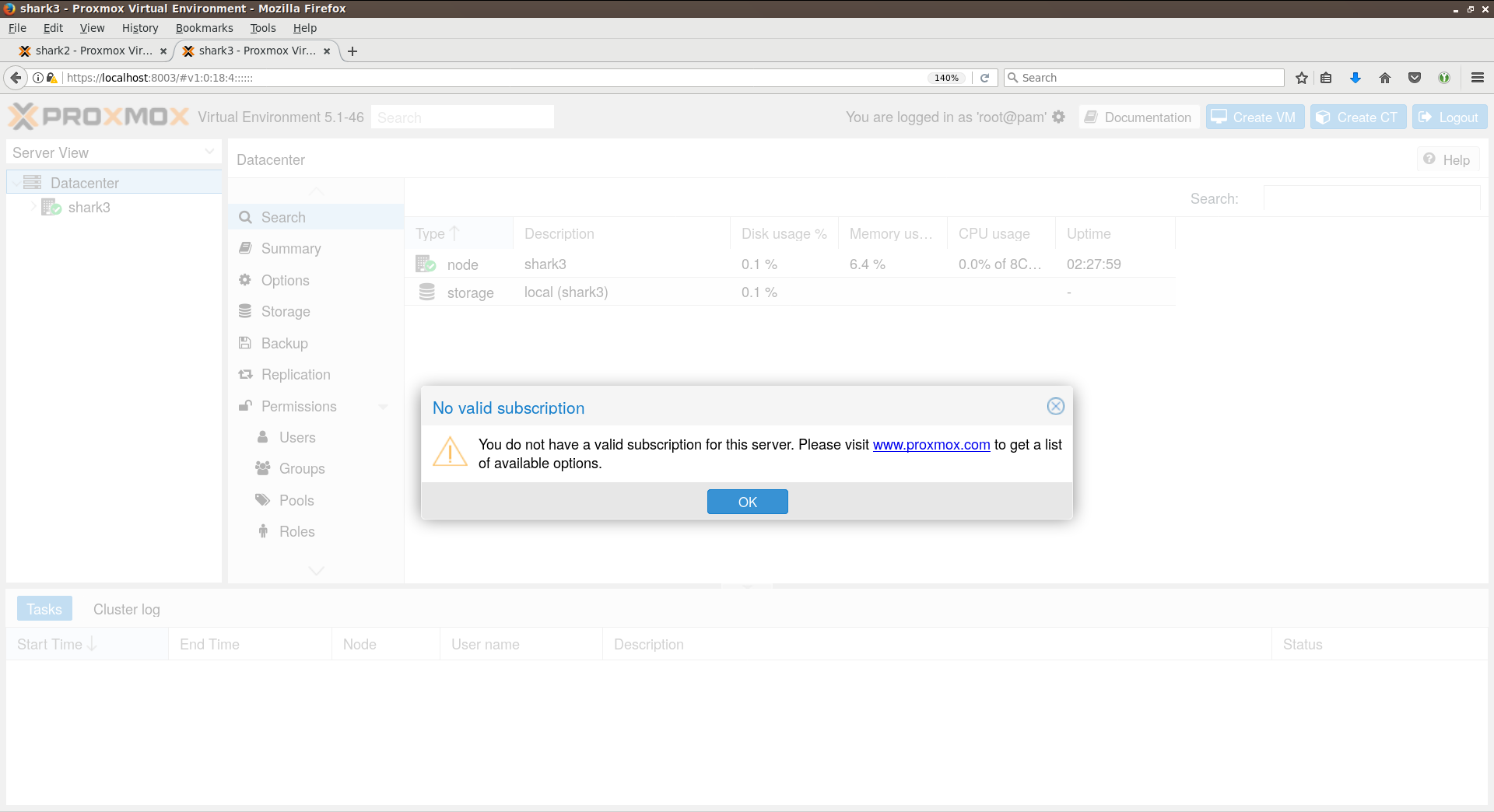Click the site info icon in address bar
1494x812 pixels.
pos(37,78)
